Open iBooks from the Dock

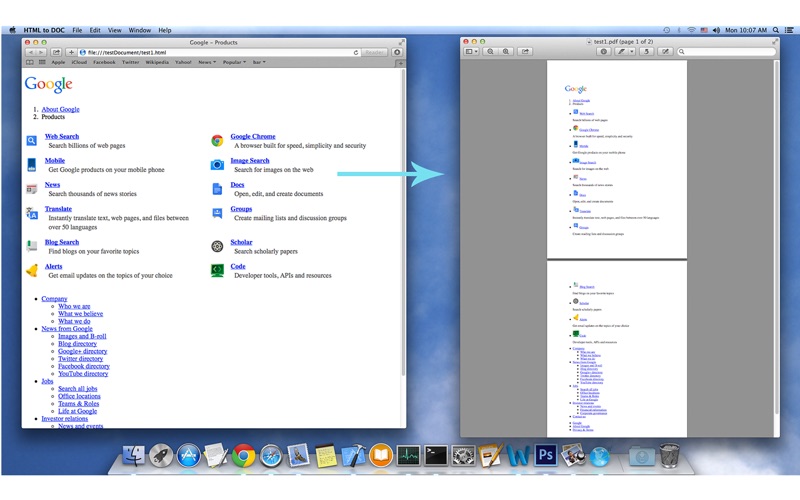pyautogui.click(x=381, y=455)
